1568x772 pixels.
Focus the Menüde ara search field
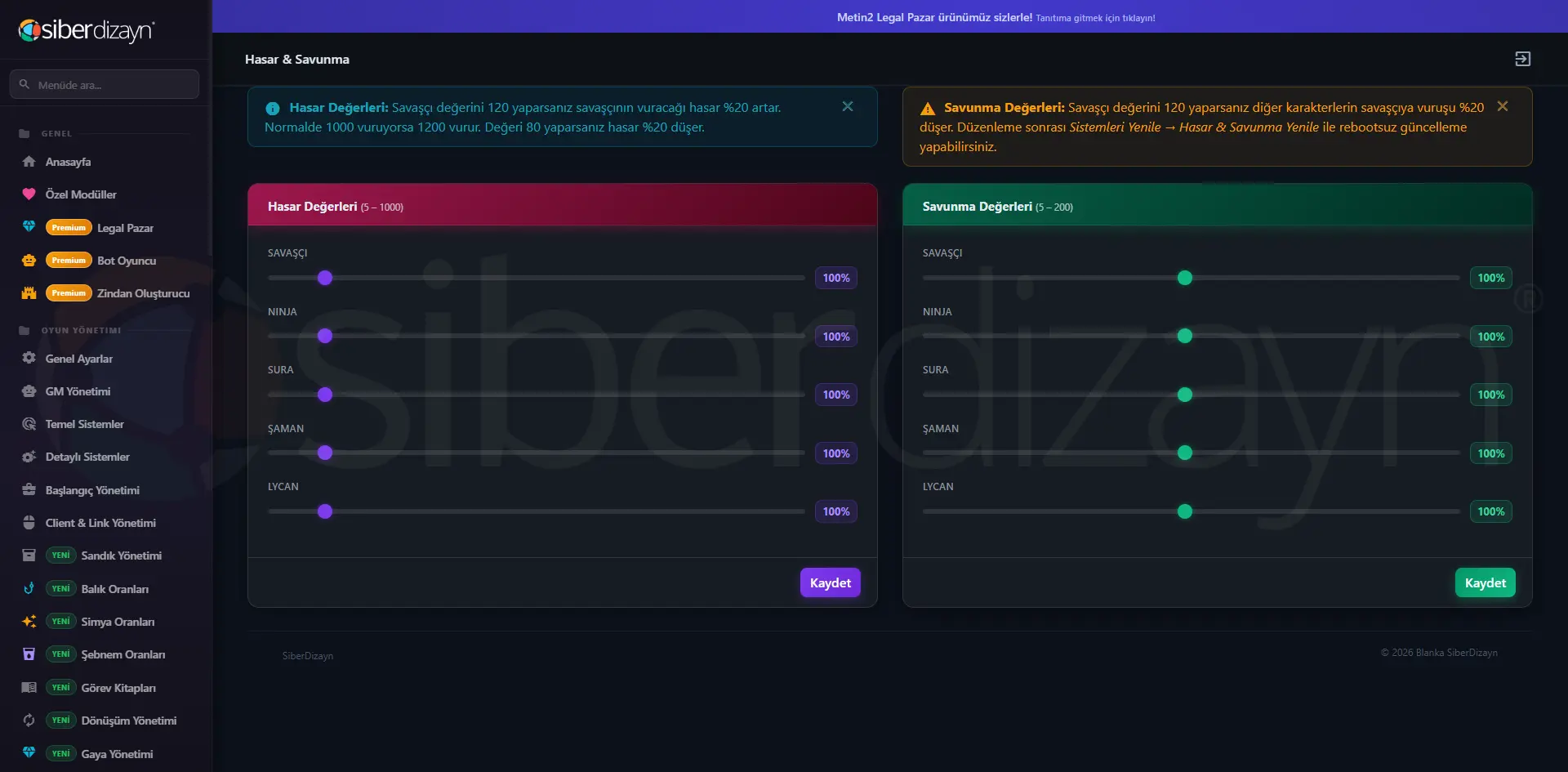[105, 84]
